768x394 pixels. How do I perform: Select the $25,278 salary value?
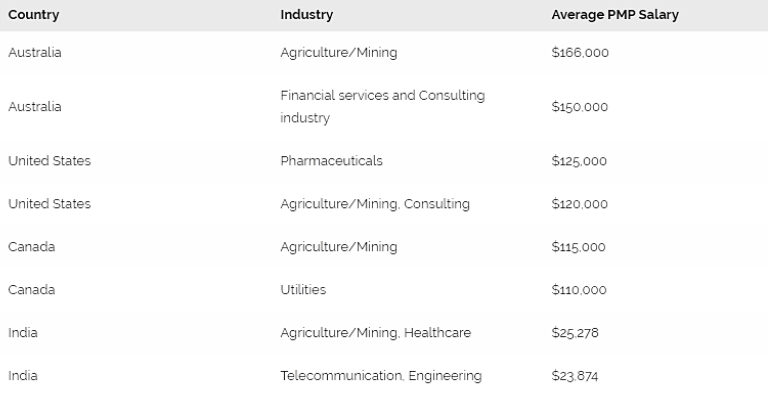tap(575, 333)
